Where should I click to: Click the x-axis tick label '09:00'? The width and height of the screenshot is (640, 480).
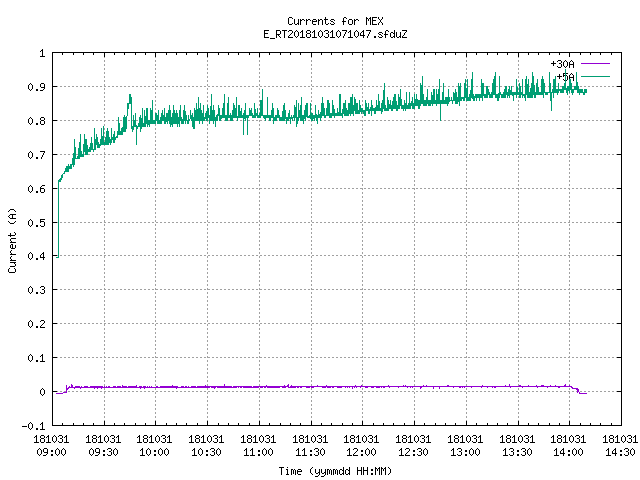[51, 452]
